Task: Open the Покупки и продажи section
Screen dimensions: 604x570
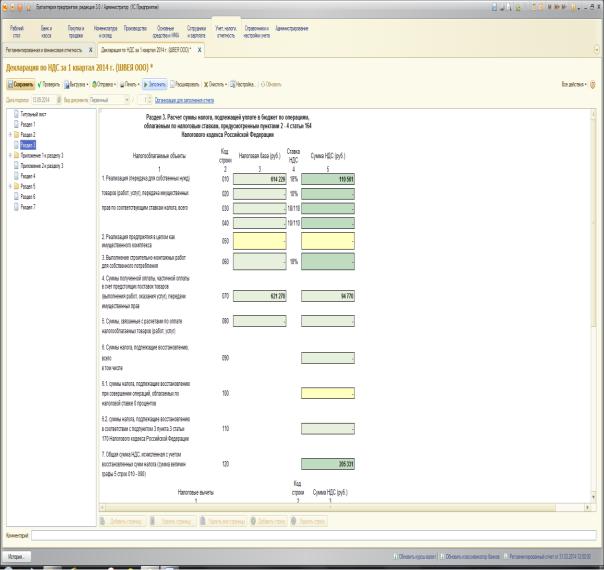Action: click(76, 32)
